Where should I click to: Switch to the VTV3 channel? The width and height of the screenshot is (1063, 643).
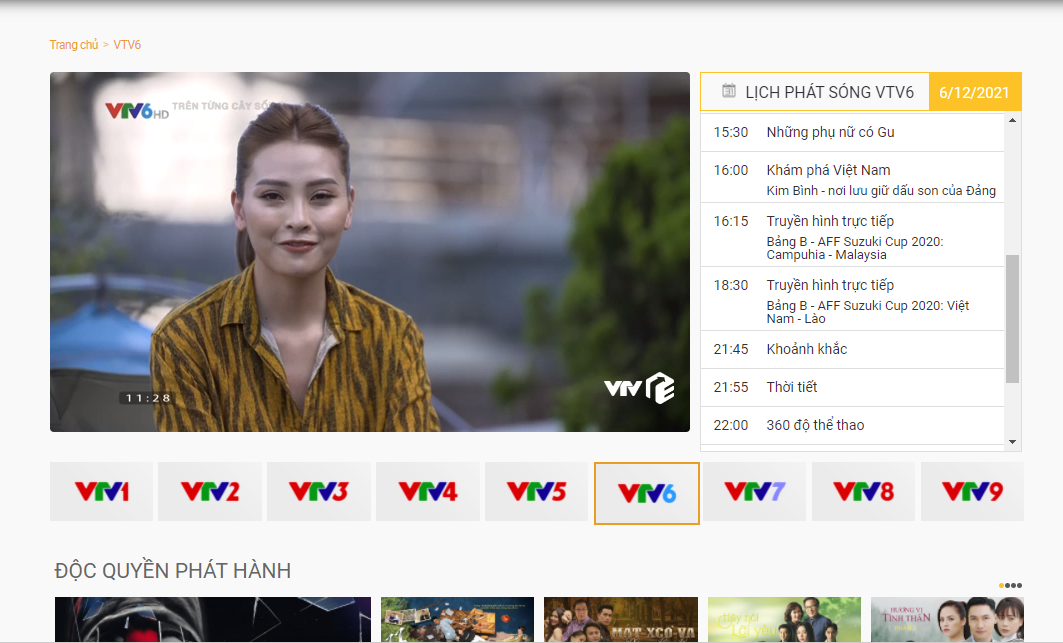[x=319, y=492]
